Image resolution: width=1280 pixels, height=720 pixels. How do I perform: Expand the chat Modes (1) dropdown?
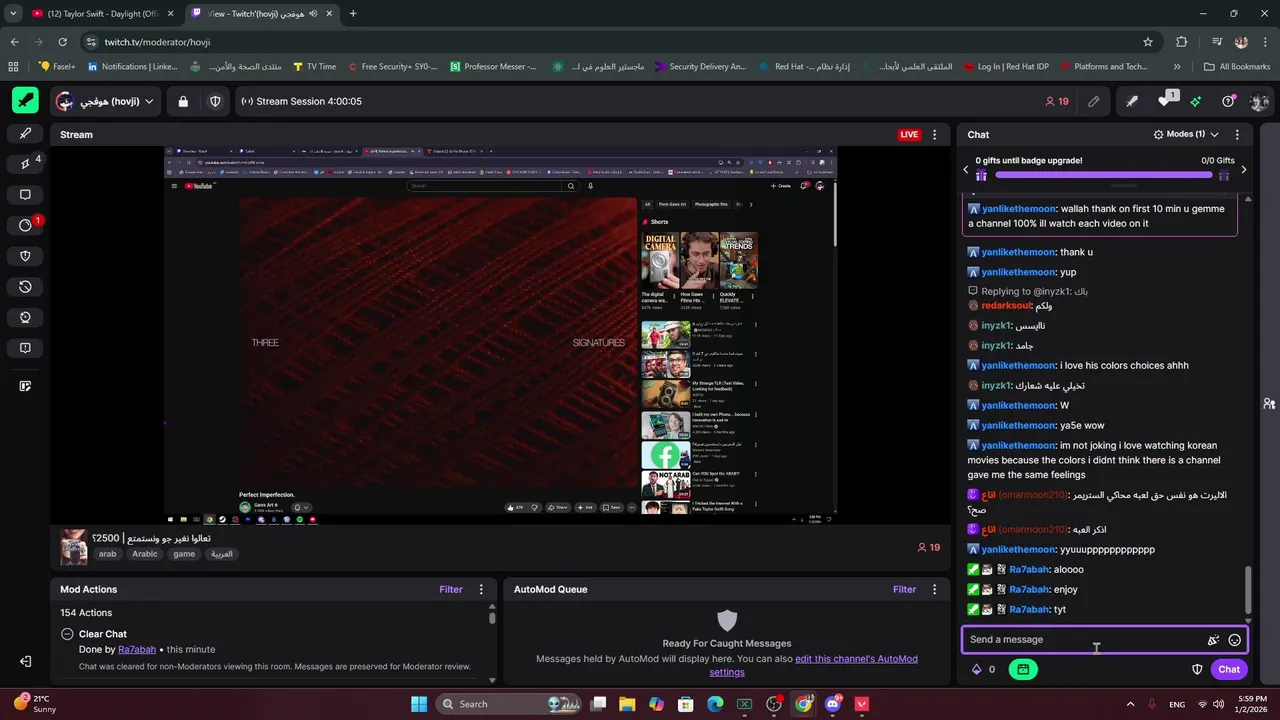(x=1186, y=134)
